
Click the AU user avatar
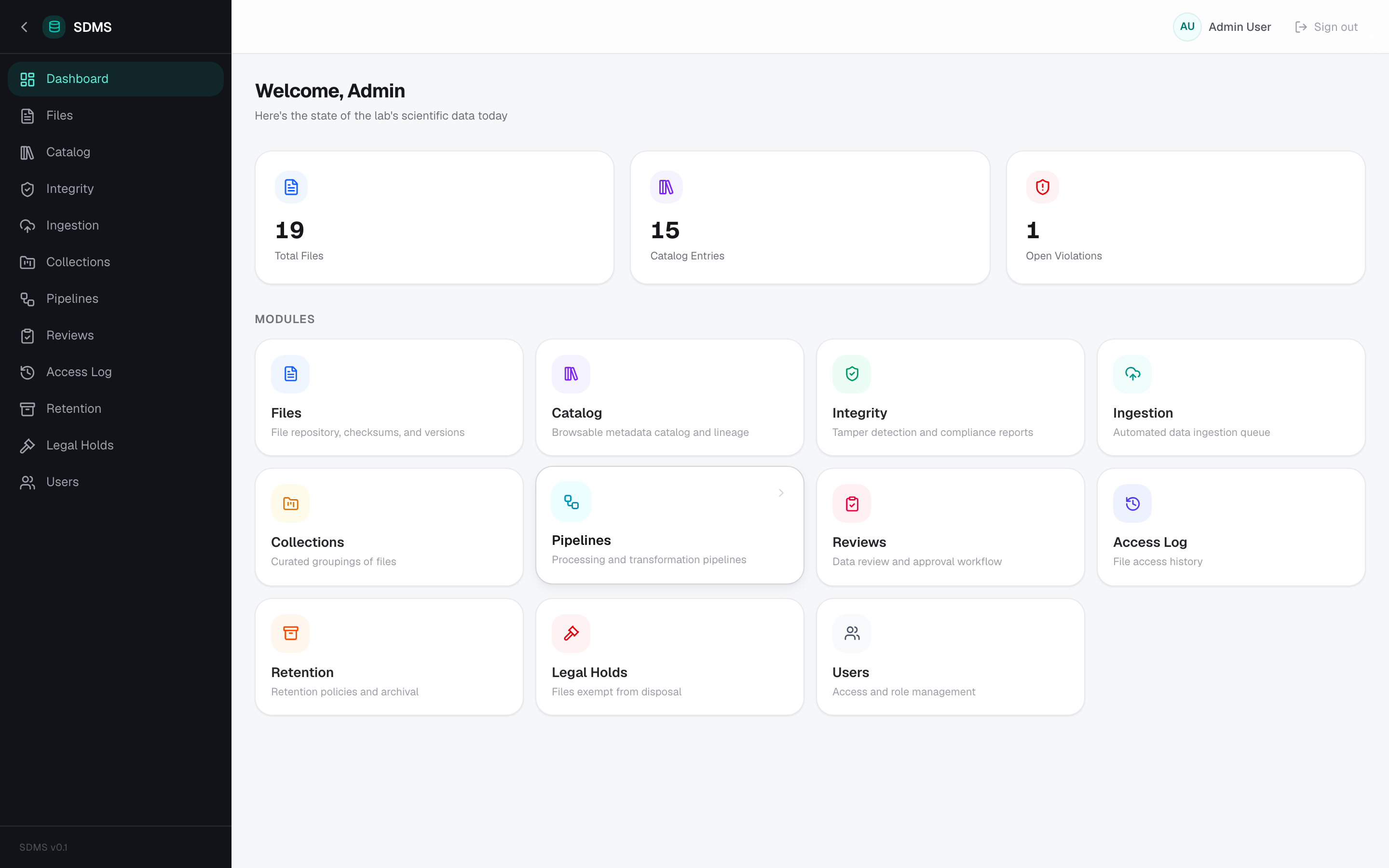pyautogui.click(x=1187, y=27)
